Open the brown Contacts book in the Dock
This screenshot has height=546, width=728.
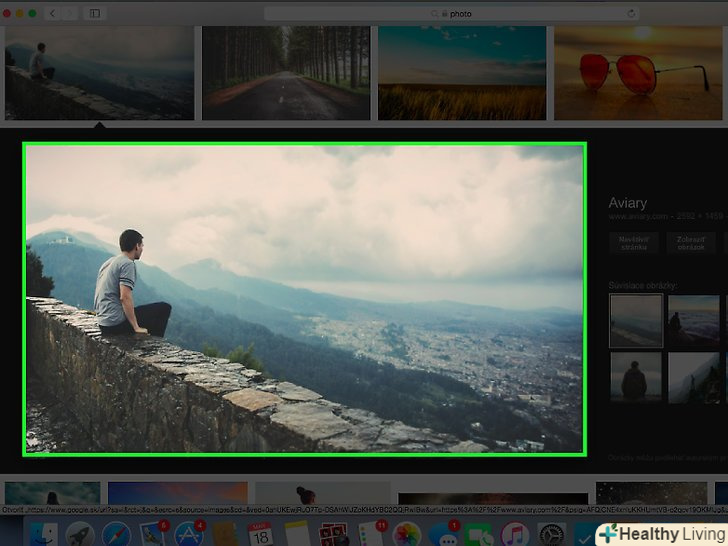pos(225,534)
